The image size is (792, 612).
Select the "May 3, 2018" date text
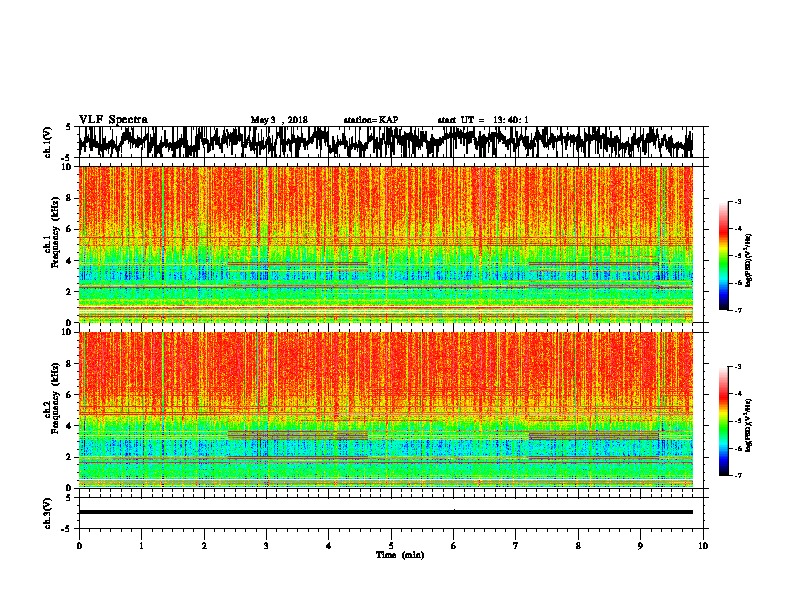tap(279, 120)
